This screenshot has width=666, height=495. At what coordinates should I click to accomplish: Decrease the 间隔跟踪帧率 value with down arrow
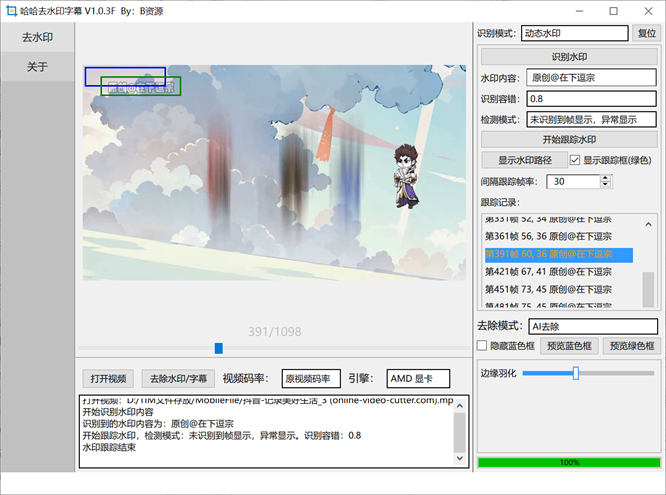(x=606, y=186)
